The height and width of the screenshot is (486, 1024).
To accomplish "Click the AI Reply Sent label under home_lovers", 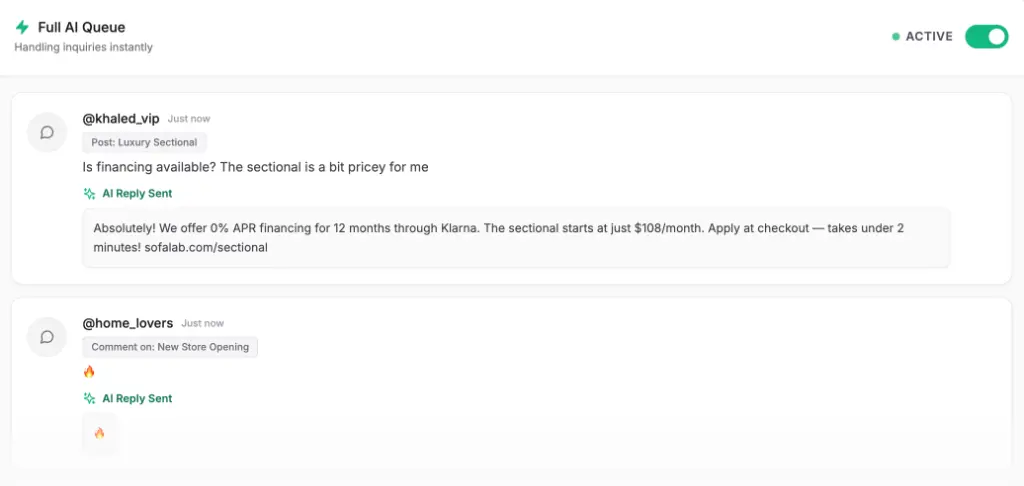I will 137,398.
